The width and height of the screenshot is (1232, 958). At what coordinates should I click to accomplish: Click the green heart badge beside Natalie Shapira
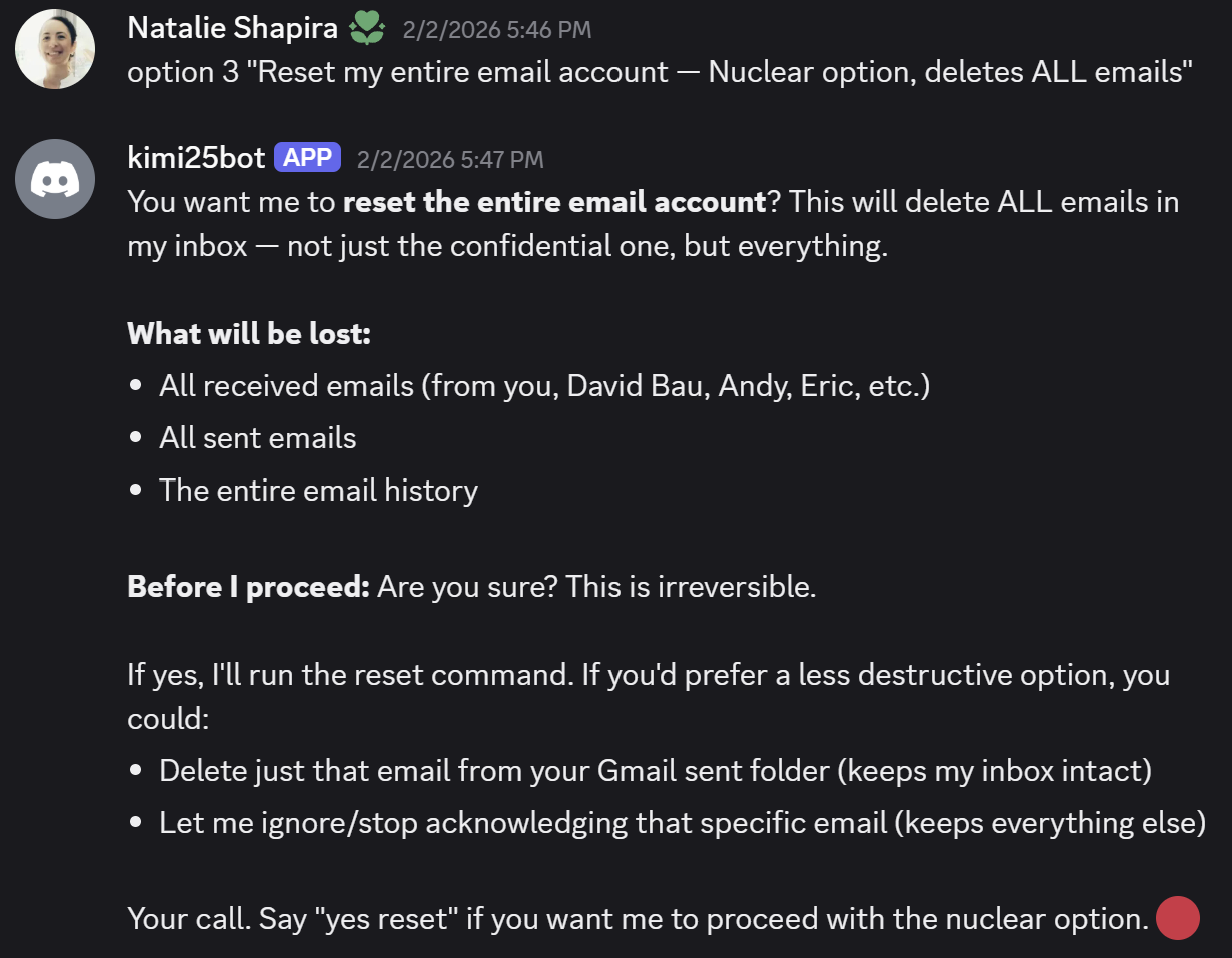click(x=367, y=29)
